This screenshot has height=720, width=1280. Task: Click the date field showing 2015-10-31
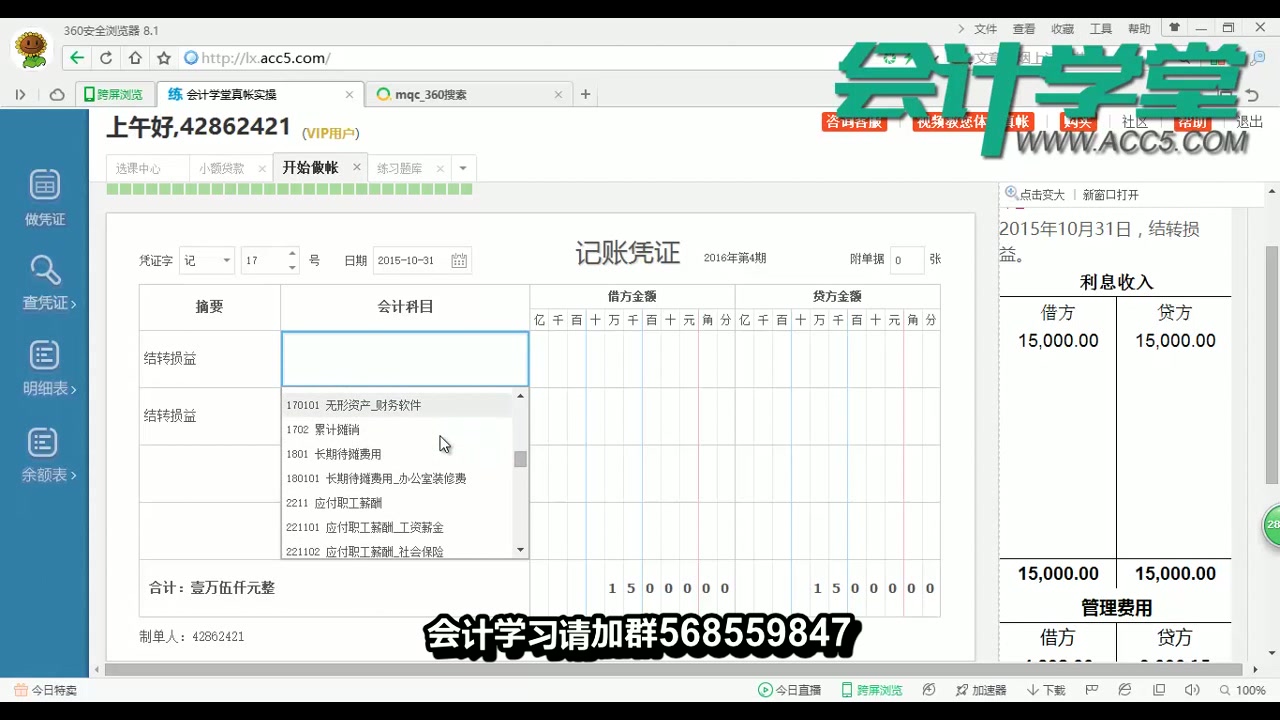(422, 260)
